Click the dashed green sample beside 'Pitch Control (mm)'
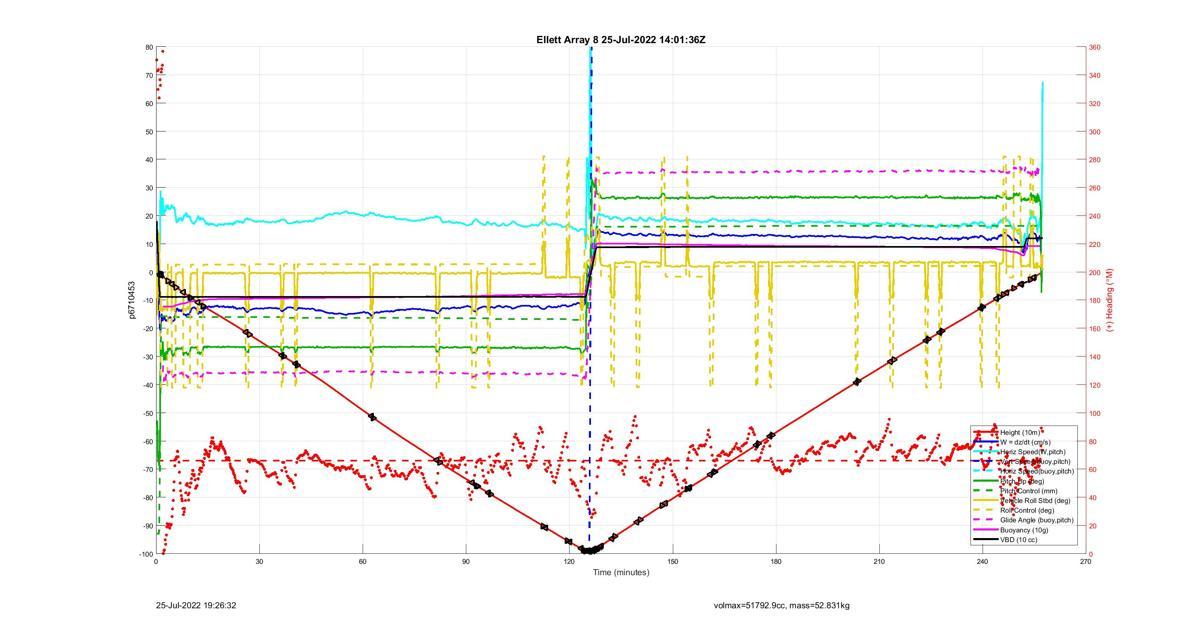The width and height of the screenshot is (1200, 622). pos(986,491)
